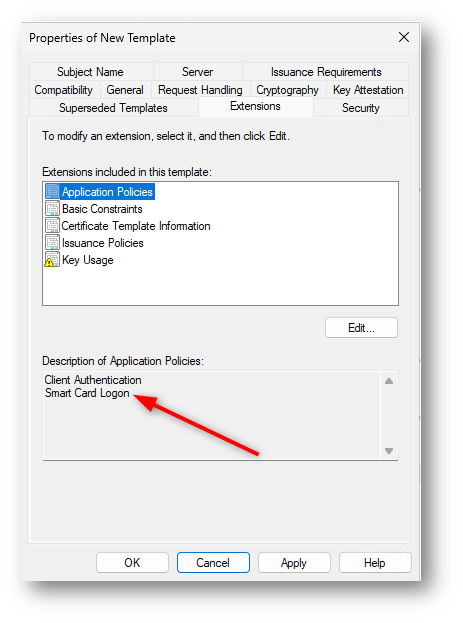Go to the Cryptography tab
Image resolution: width=463 pixels, height=623 pixels.
tap(287, 90)
